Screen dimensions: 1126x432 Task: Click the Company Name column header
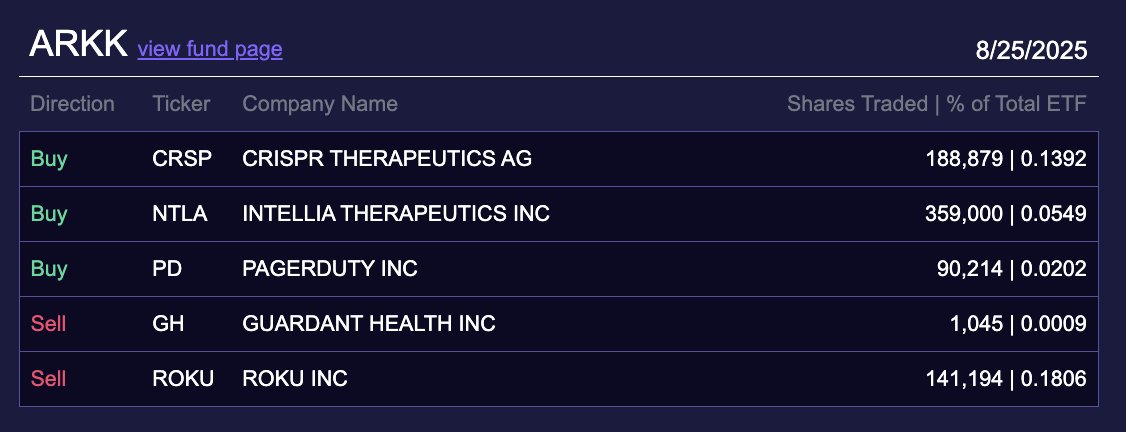(320, 104)
